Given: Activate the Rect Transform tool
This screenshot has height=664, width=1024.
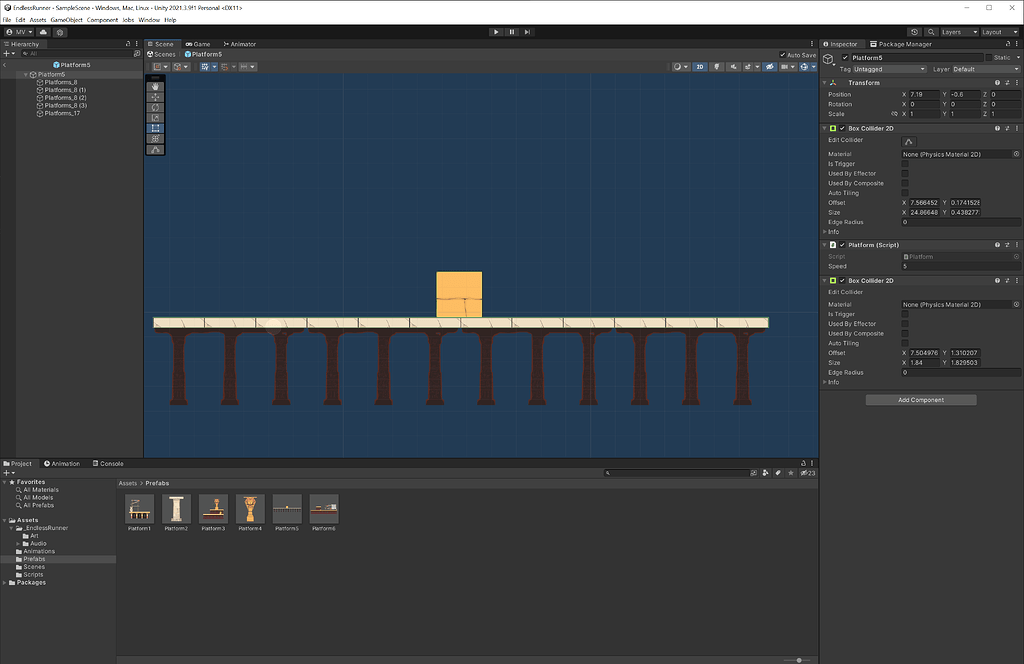Looking at the screenshot, I should tap(155, 127).
